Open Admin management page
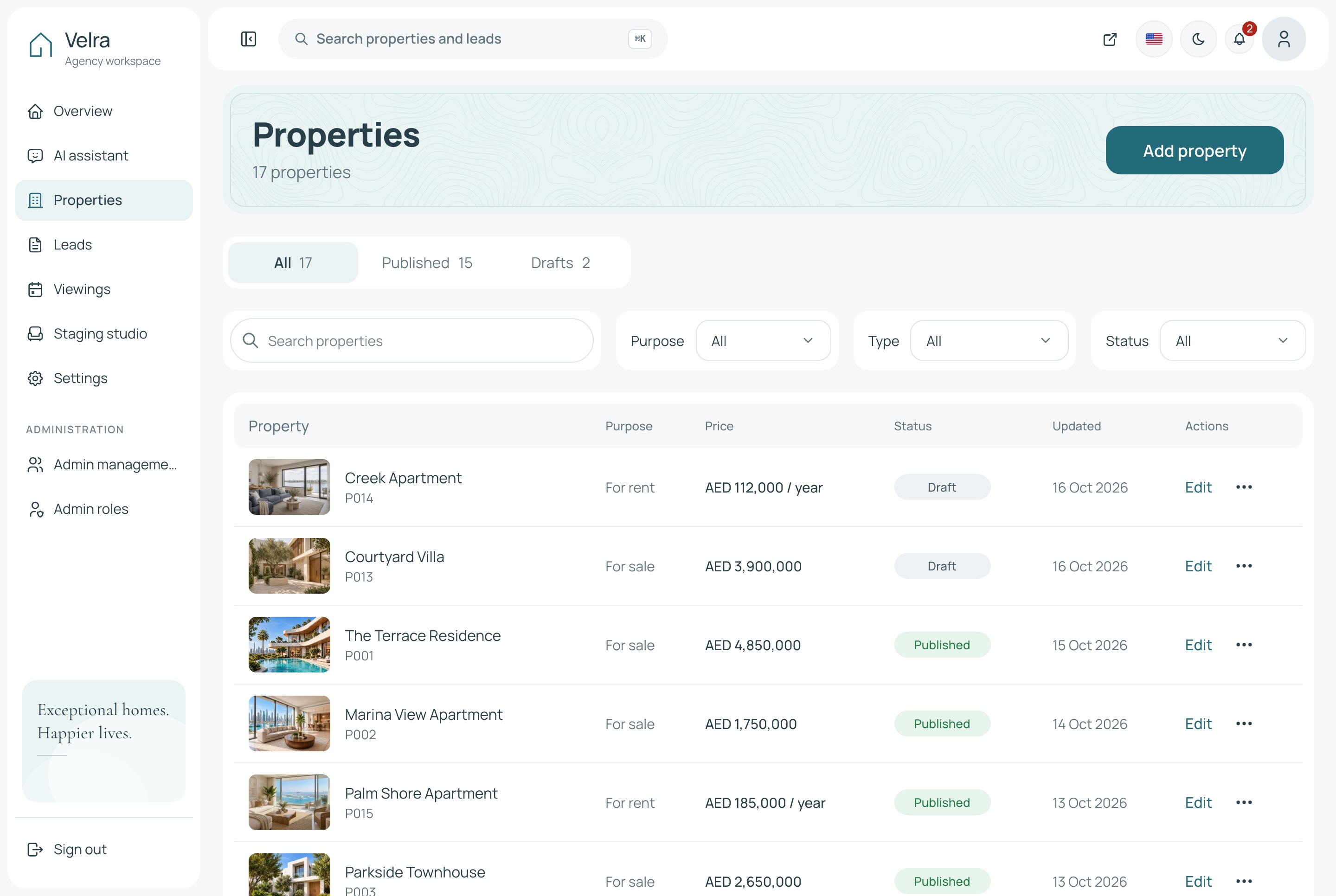The image size is (1336, 896). point(104,465)
